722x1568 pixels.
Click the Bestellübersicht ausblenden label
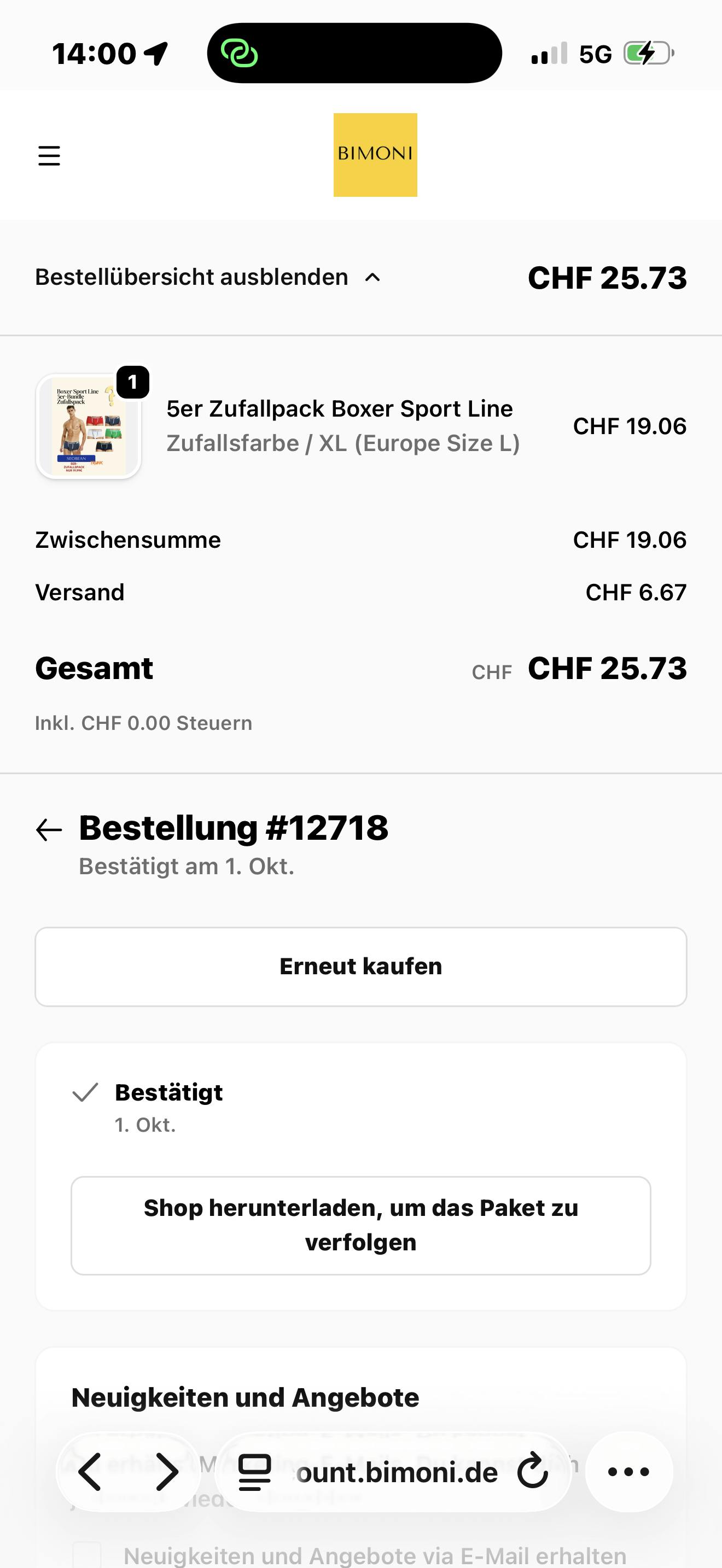coord(191,277)
